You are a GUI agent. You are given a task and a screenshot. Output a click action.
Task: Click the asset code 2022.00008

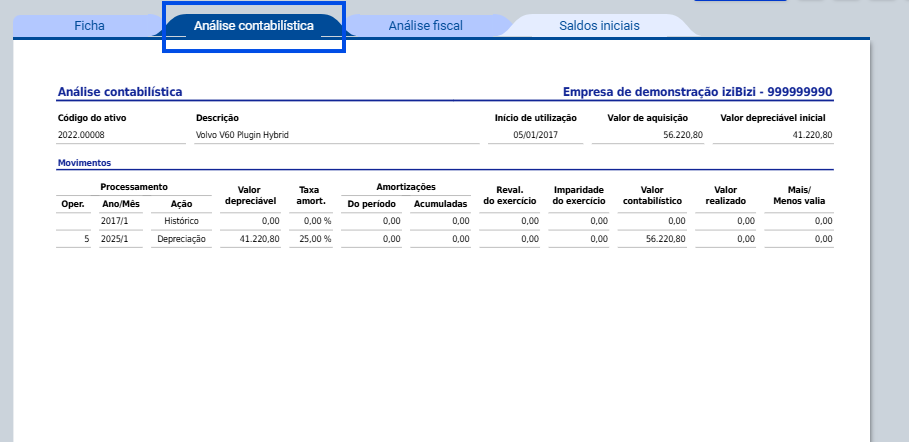(81, 135)
